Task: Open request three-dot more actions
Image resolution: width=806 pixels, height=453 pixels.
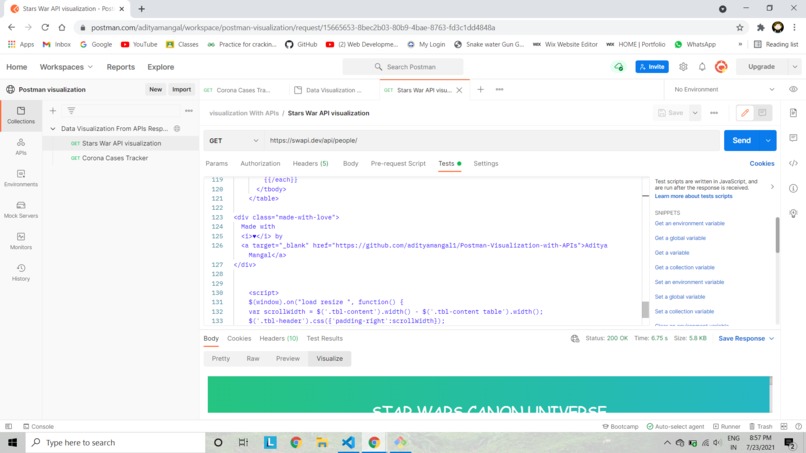Action: 713,113
